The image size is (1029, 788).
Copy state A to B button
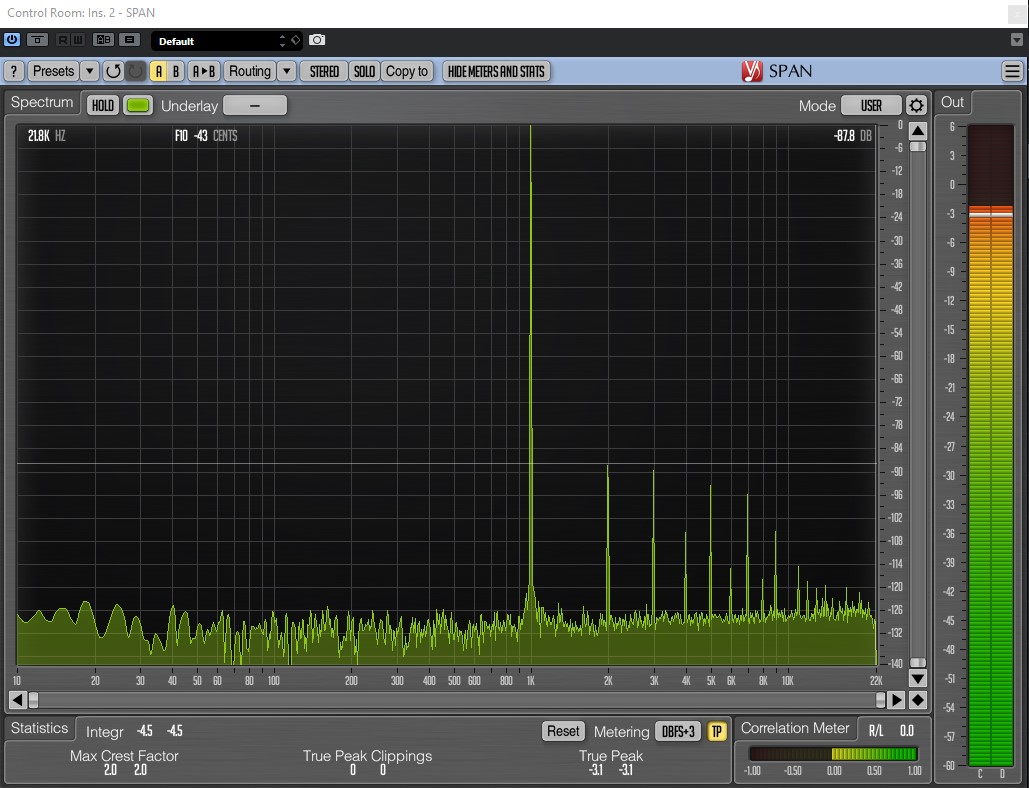coord(204,71)
